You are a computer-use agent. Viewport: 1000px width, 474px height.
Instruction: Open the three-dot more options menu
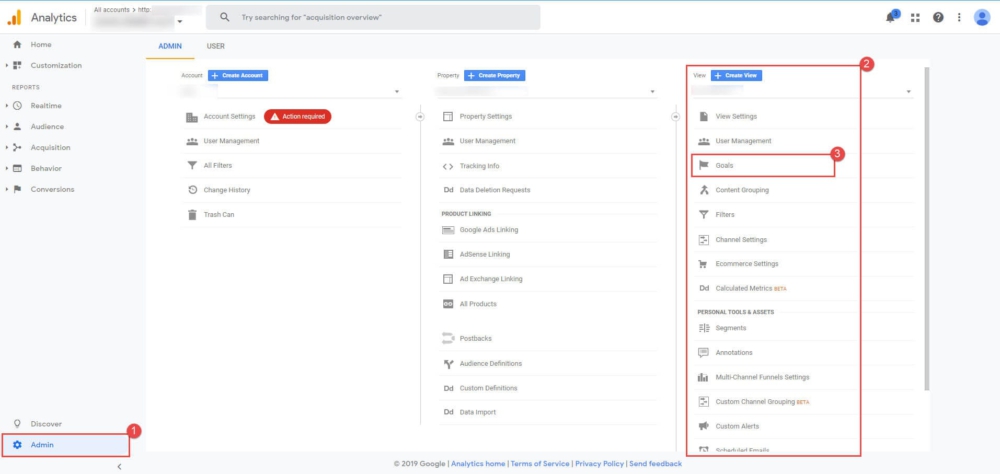(959, 18)
